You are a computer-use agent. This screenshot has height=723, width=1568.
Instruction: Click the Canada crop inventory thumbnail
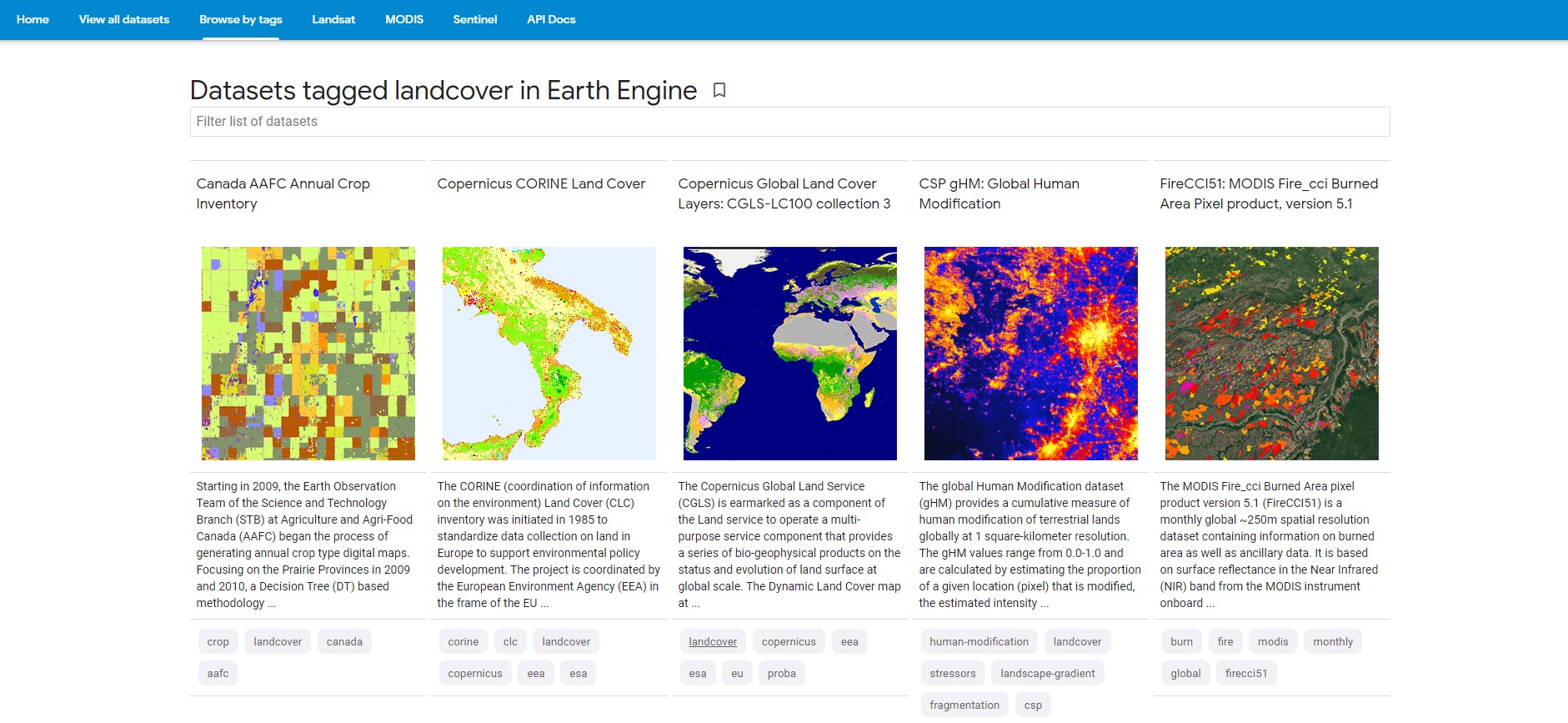pyautogui.click(x=308, y=354)
